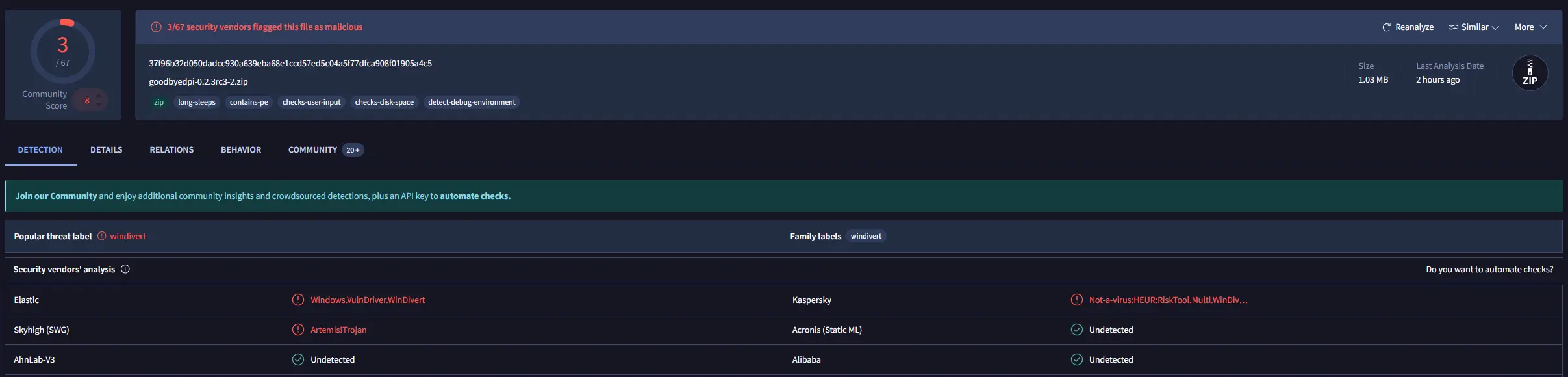This screenshot has height=377, width=1568.
Task: Click the Skyhigh (SWG) vendor name
Action: point(42,330)
